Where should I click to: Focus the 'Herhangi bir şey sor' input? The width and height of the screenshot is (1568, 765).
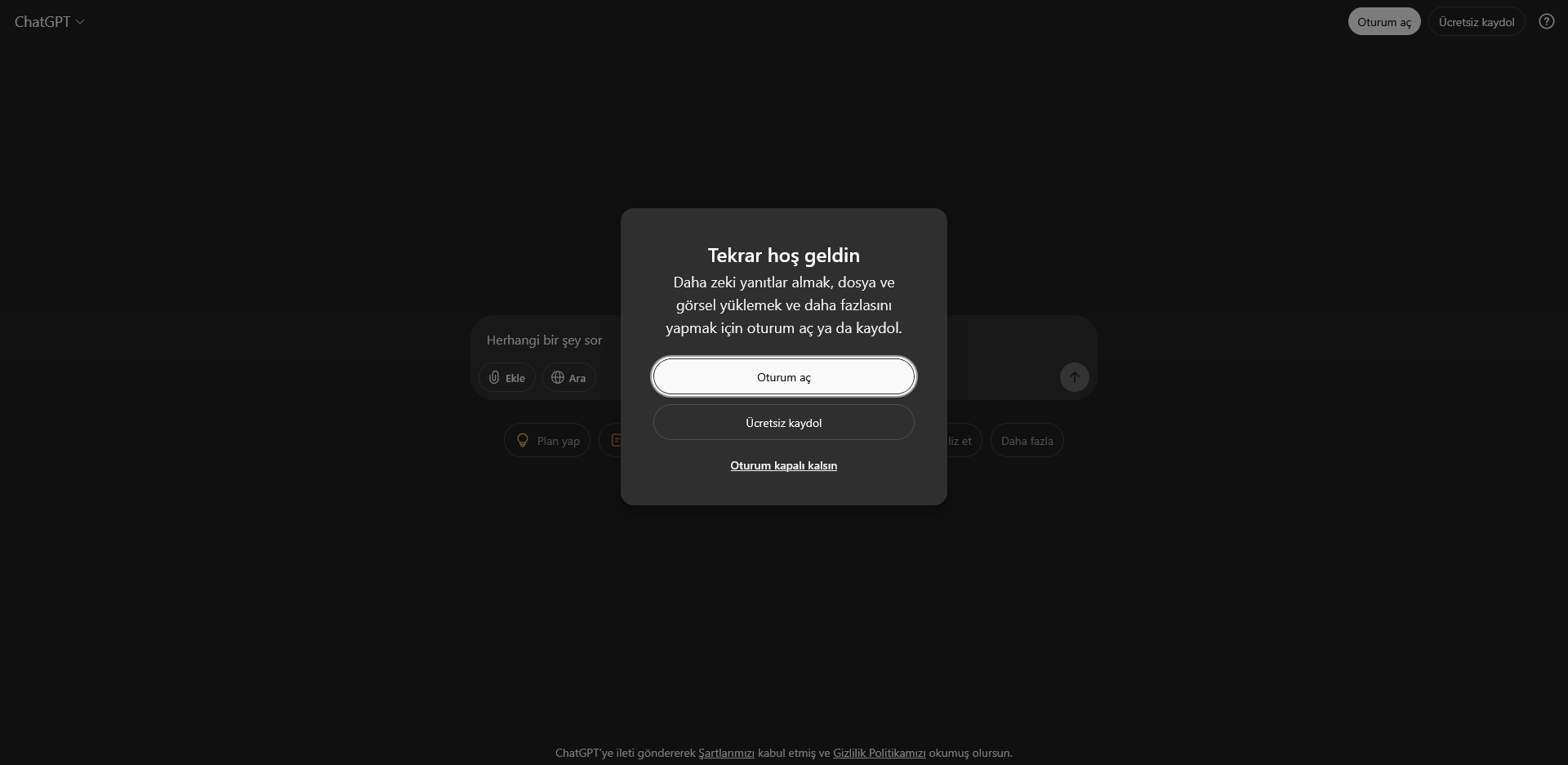(x=545, y=340)
